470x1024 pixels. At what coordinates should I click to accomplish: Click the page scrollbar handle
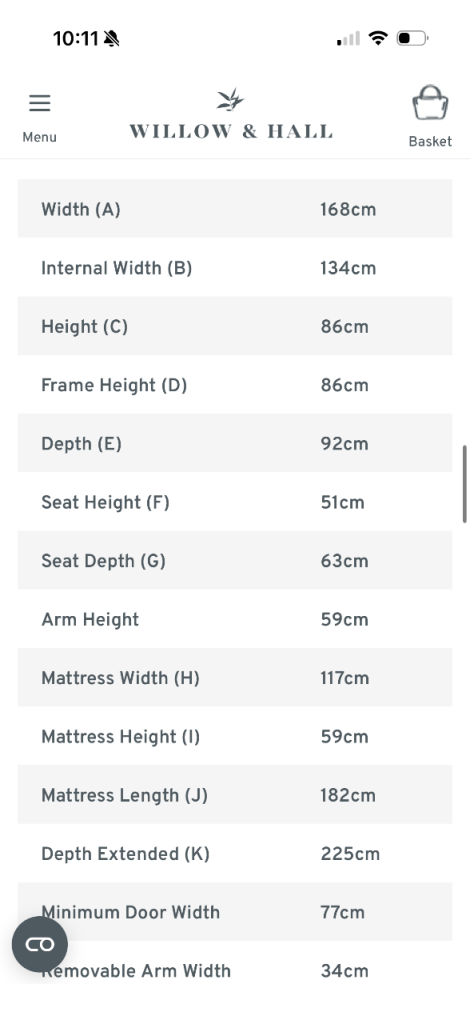465,484
